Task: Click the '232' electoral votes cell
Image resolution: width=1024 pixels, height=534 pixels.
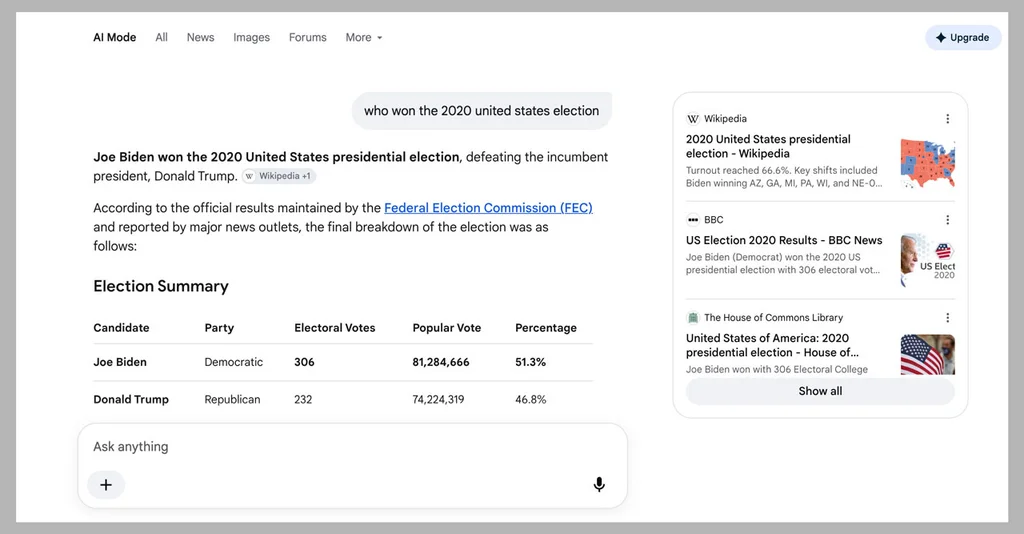Action: pos(303,400)
